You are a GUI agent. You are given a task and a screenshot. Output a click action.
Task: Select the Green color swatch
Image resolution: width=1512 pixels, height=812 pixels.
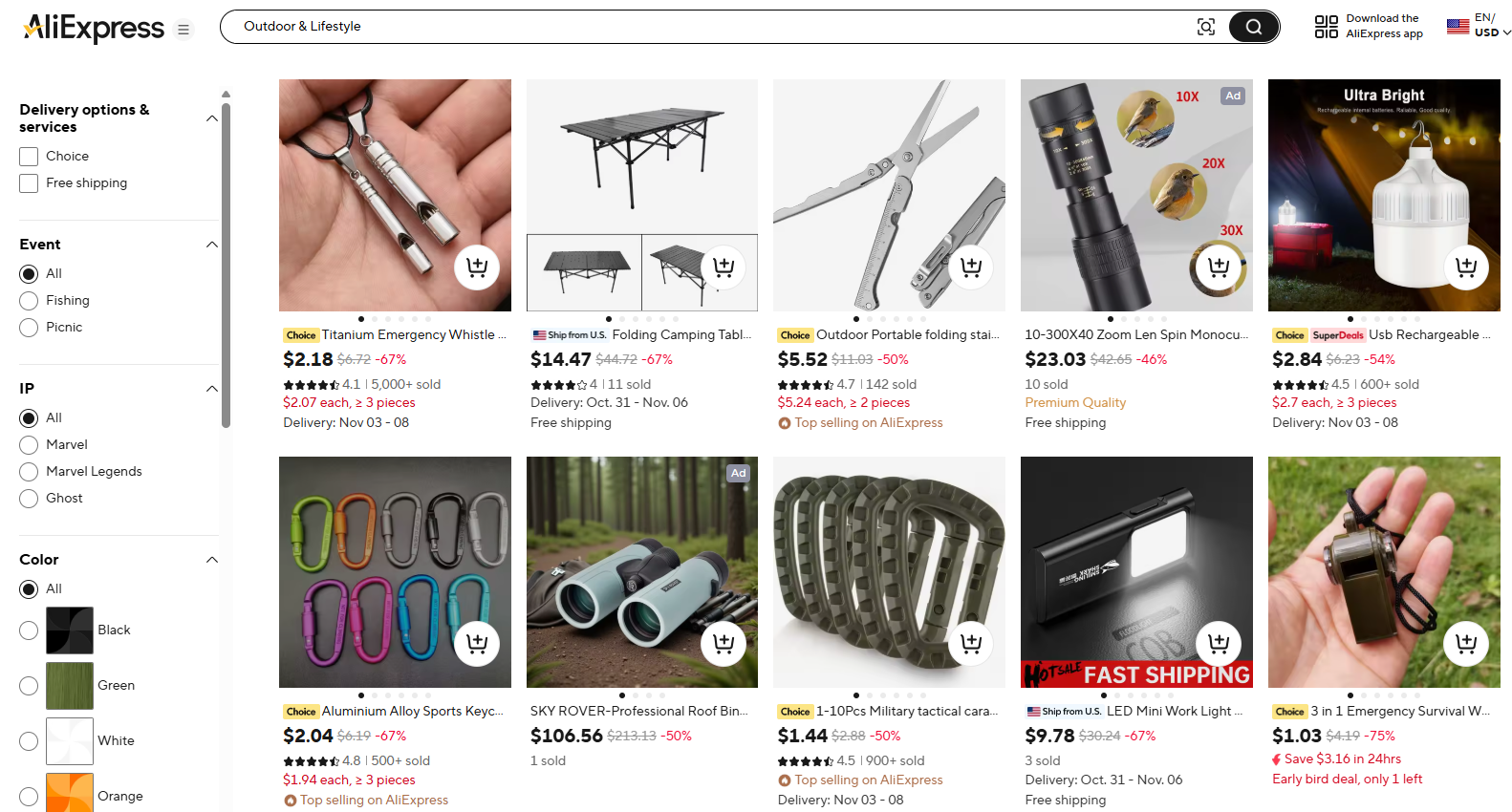click(70, 685)
